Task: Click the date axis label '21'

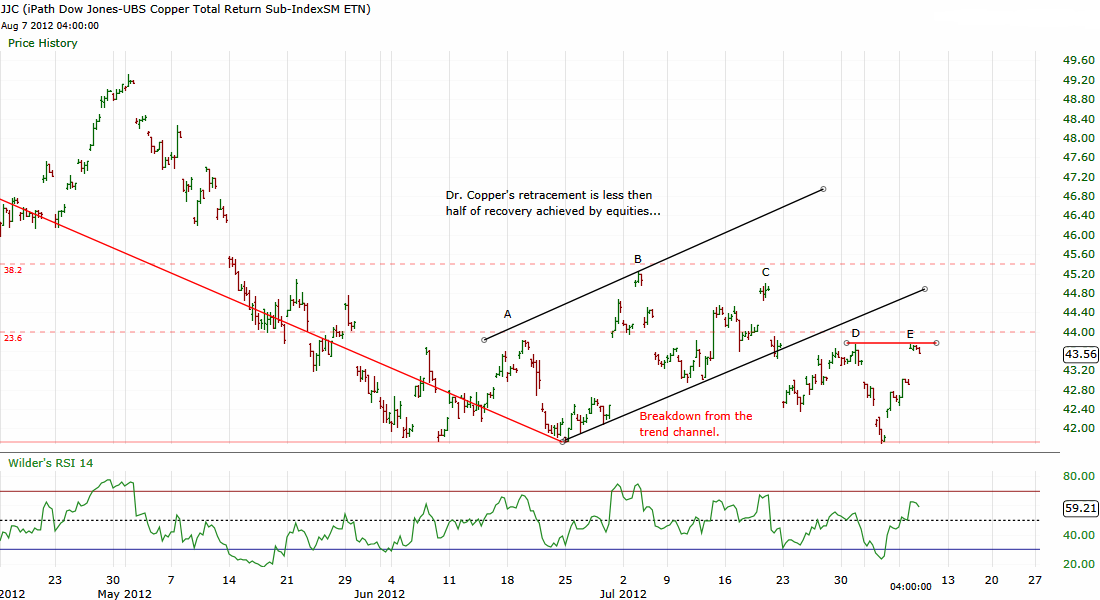Action: point(286,580)
